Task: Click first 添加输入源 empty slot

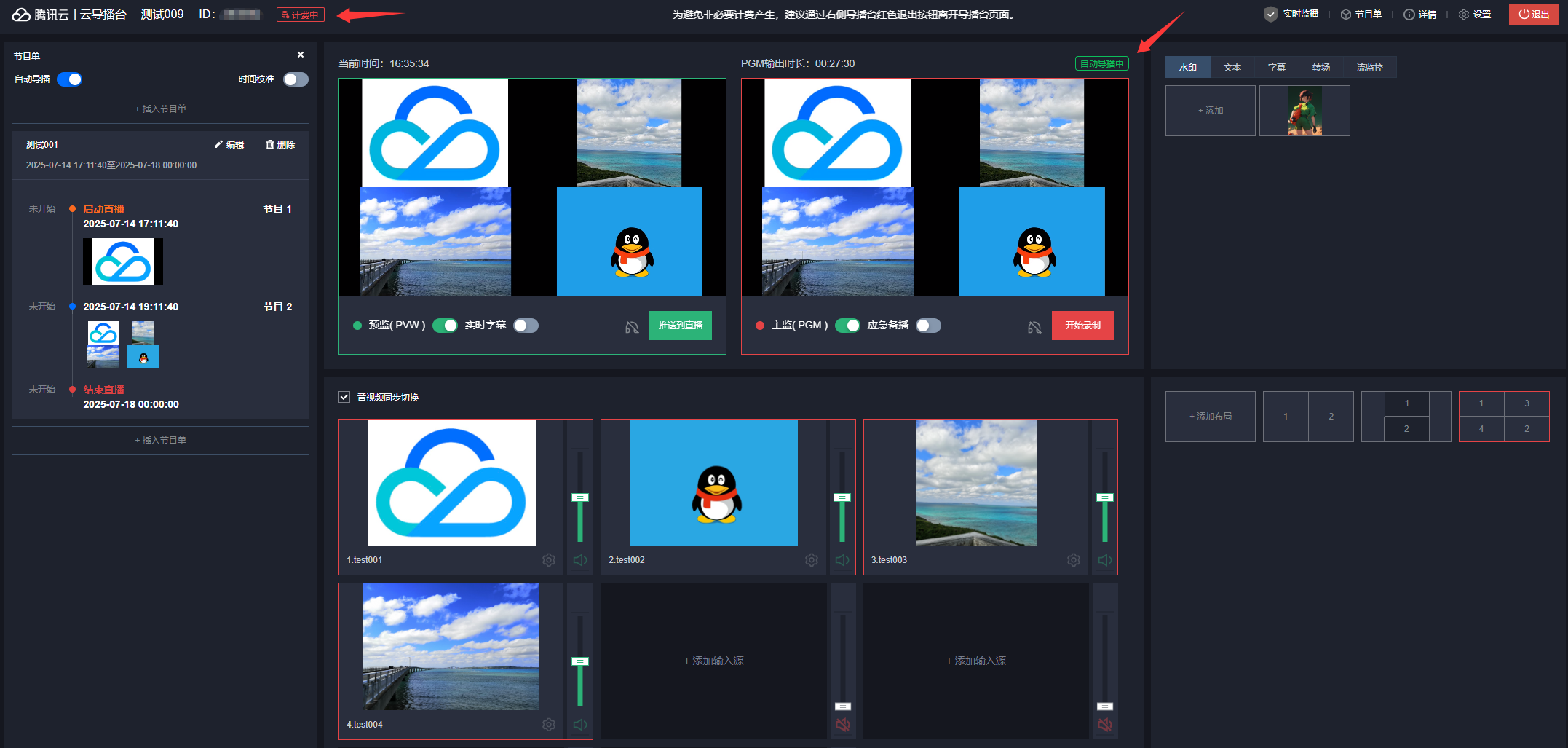Action: (713, 661)
